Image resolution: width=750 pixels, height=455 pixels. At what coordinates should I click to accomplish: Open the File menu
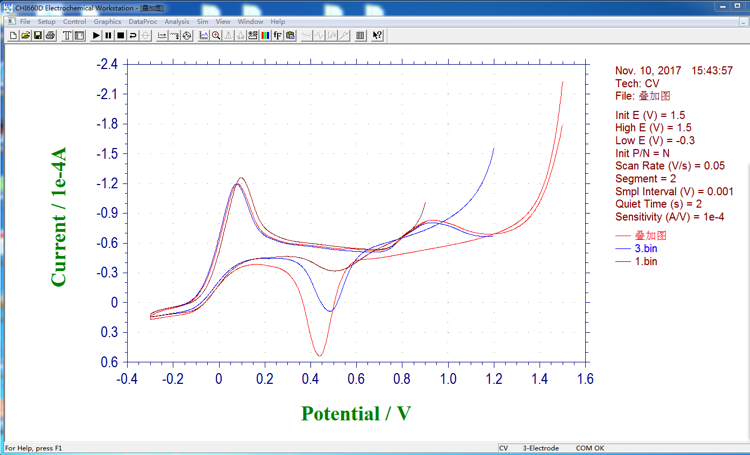click(x=25, y=22)
